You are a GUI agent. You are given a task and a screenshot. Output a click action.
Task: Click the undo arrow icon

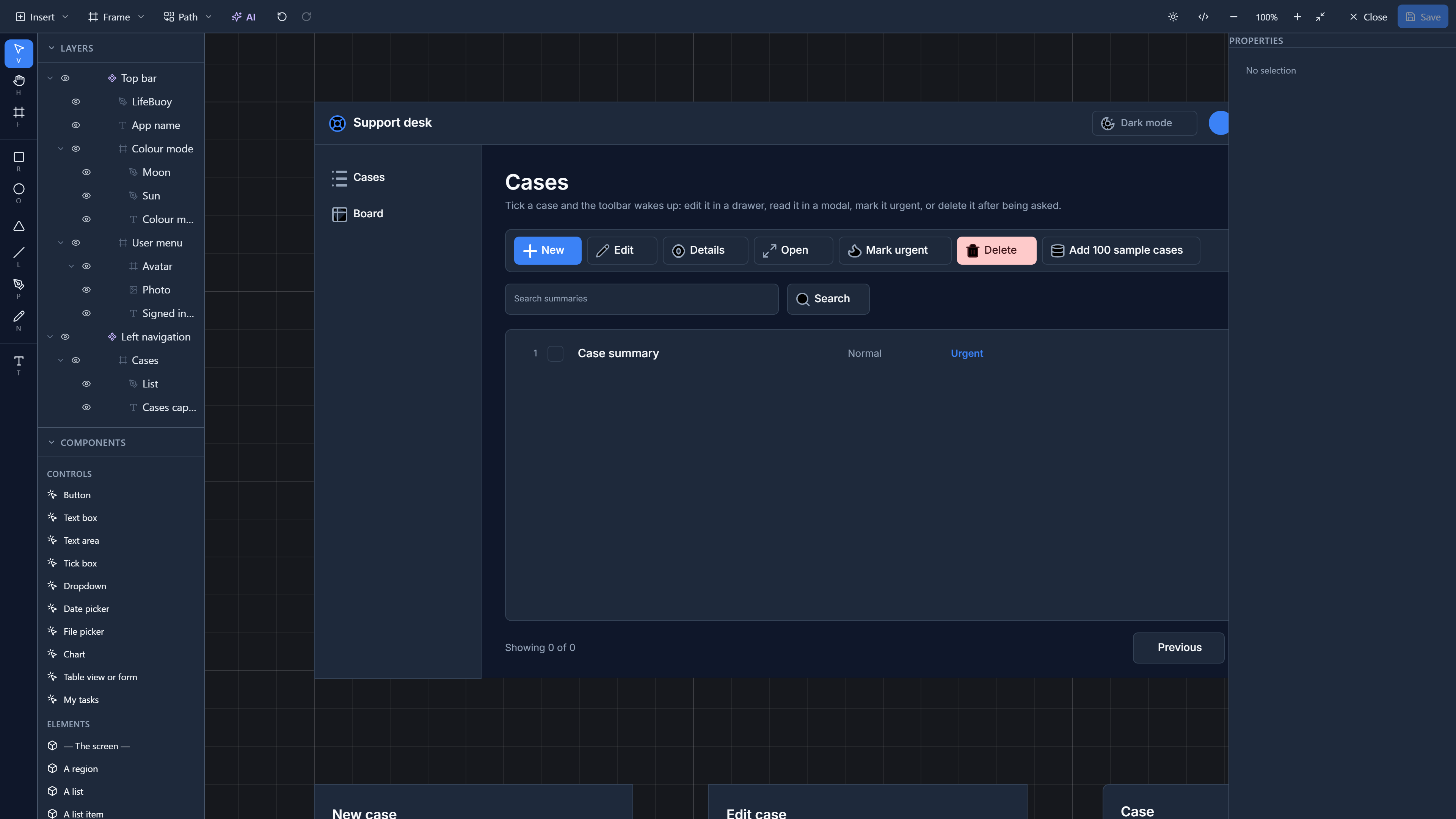tap(281, 17)
